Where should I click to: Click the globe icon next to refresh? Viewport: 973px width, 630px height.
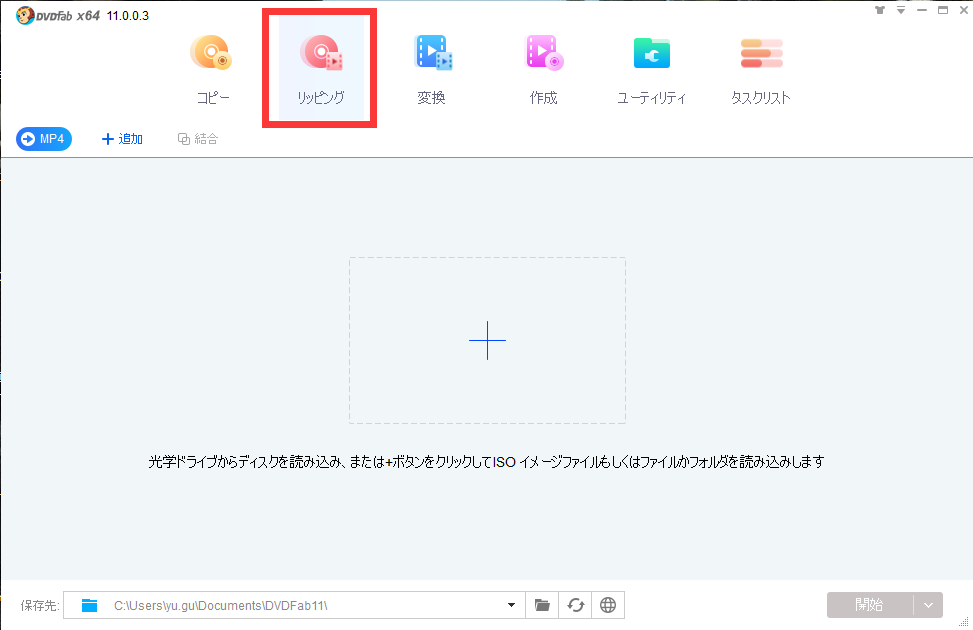tap(608, 605)
